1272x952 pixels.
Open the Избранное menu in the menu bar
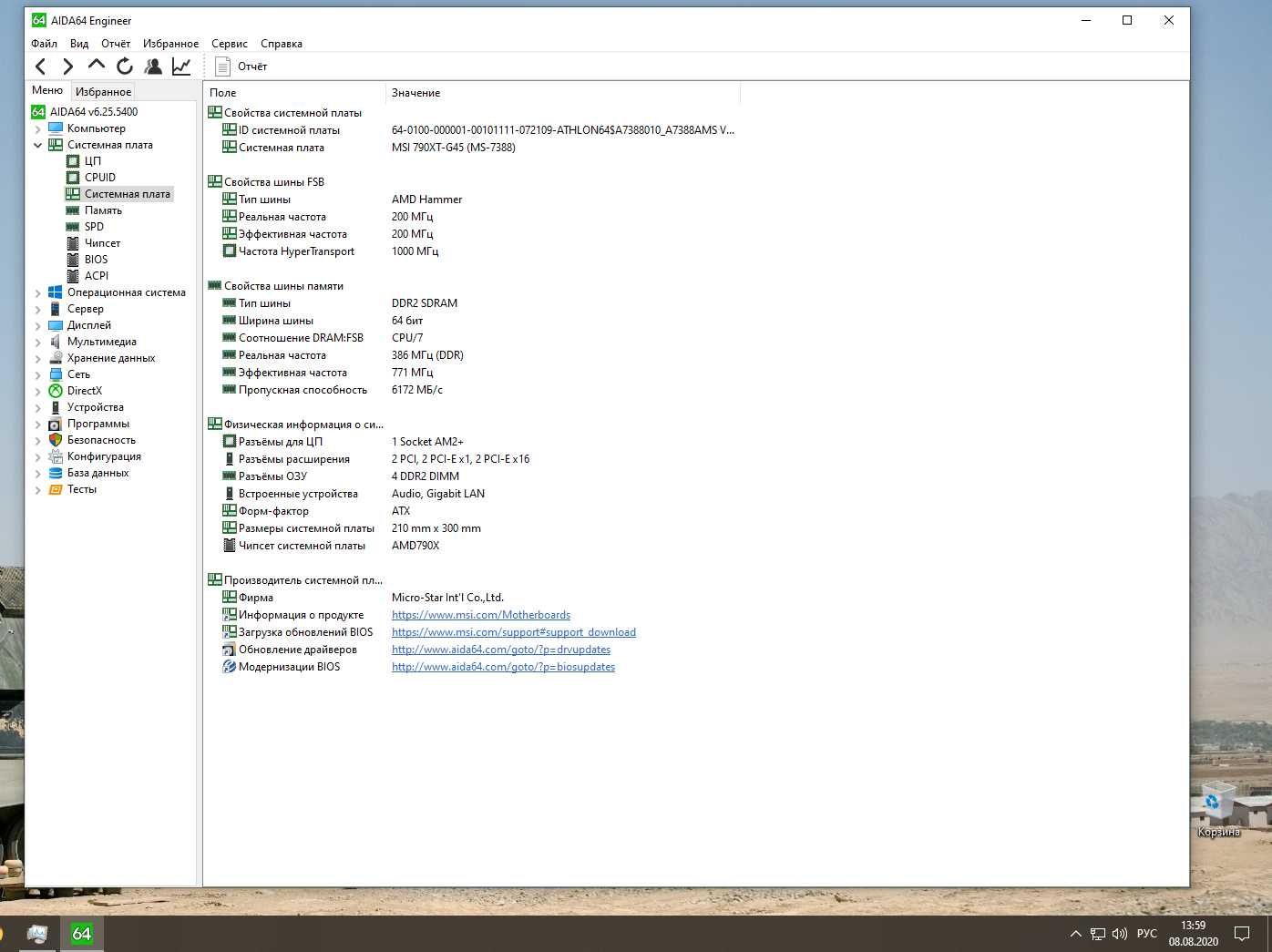[170, 43]
